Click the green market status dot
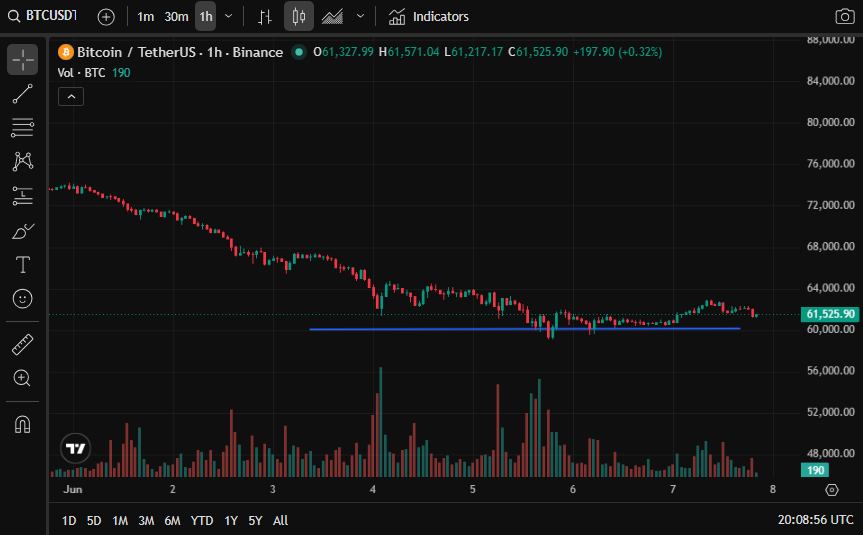The height and width of the screenshot is (535, 863). 299,52
